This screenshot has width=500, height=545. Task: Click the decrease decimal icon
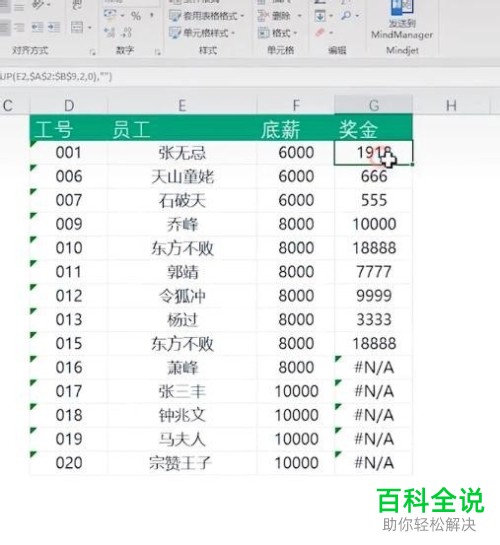point(126,32)
